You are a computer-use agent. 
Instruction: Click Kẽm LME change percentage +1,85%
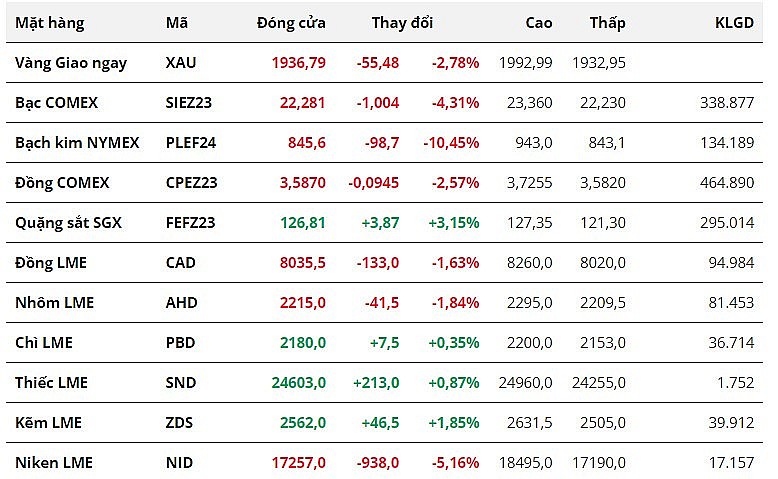455,423
